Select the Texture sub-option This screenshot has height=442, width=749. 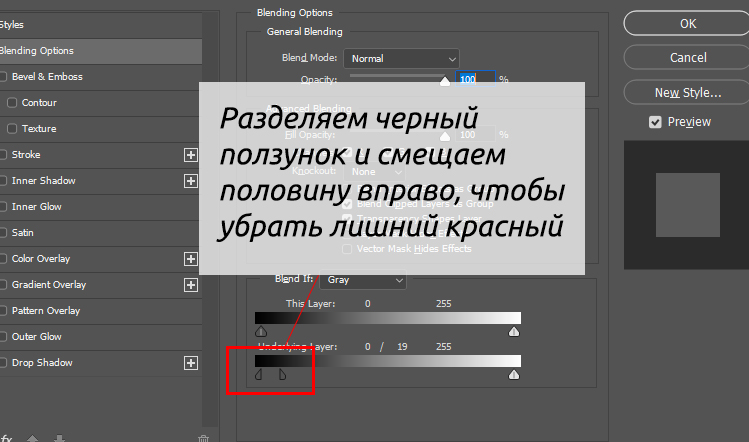pyautogui.click(x=39, y=129)
